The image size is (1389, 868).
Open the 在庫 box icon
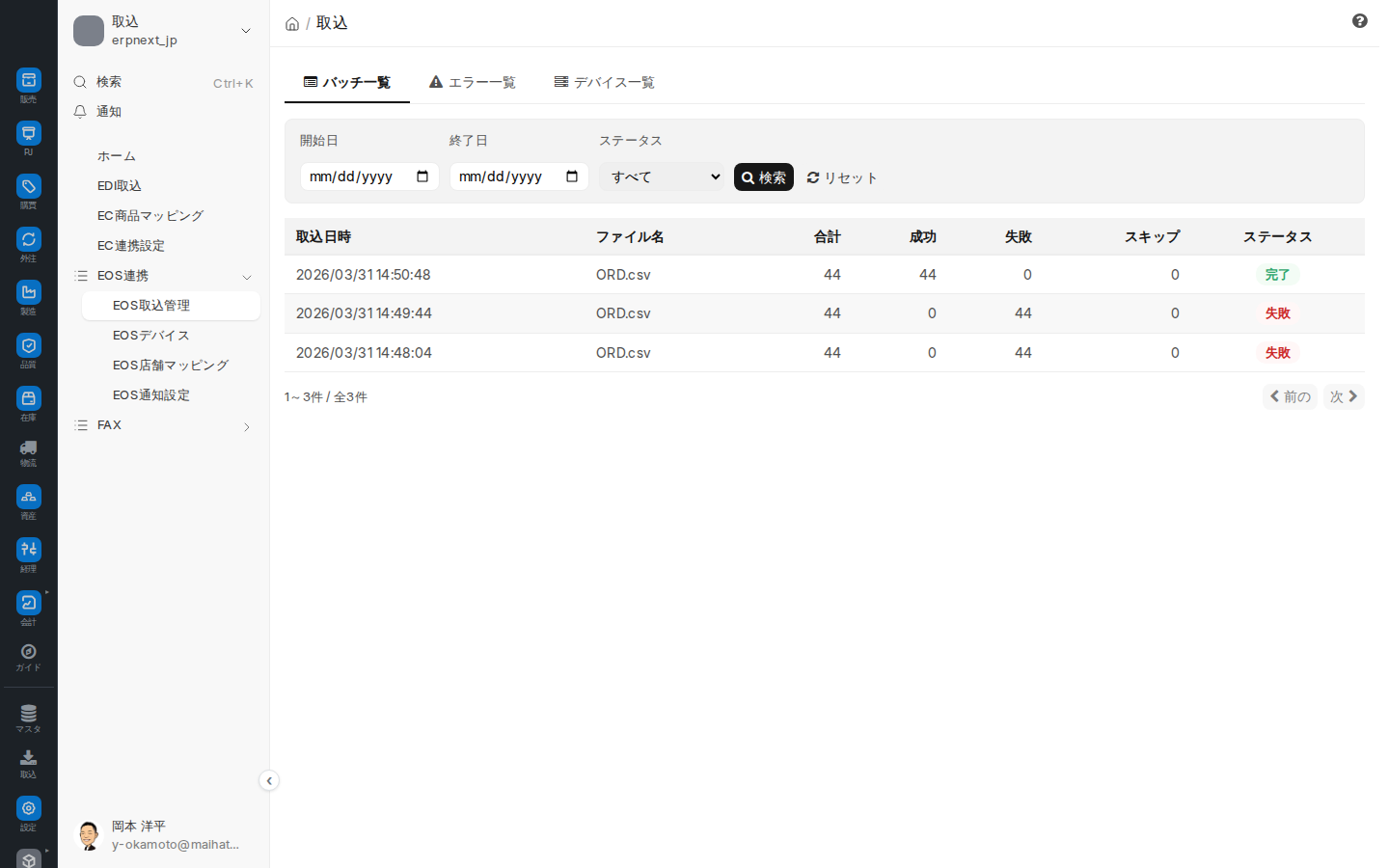[x=29, y=398]
